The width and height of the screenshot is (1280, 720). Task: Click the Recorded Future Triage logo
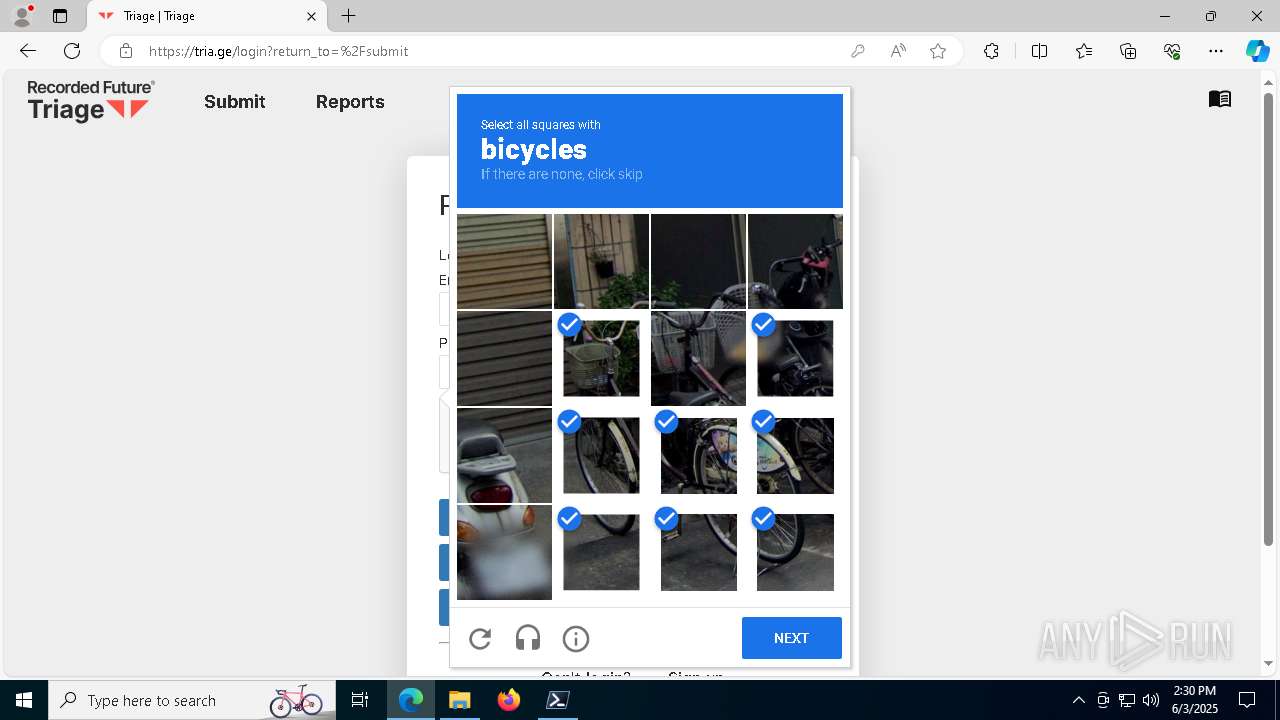91,101
